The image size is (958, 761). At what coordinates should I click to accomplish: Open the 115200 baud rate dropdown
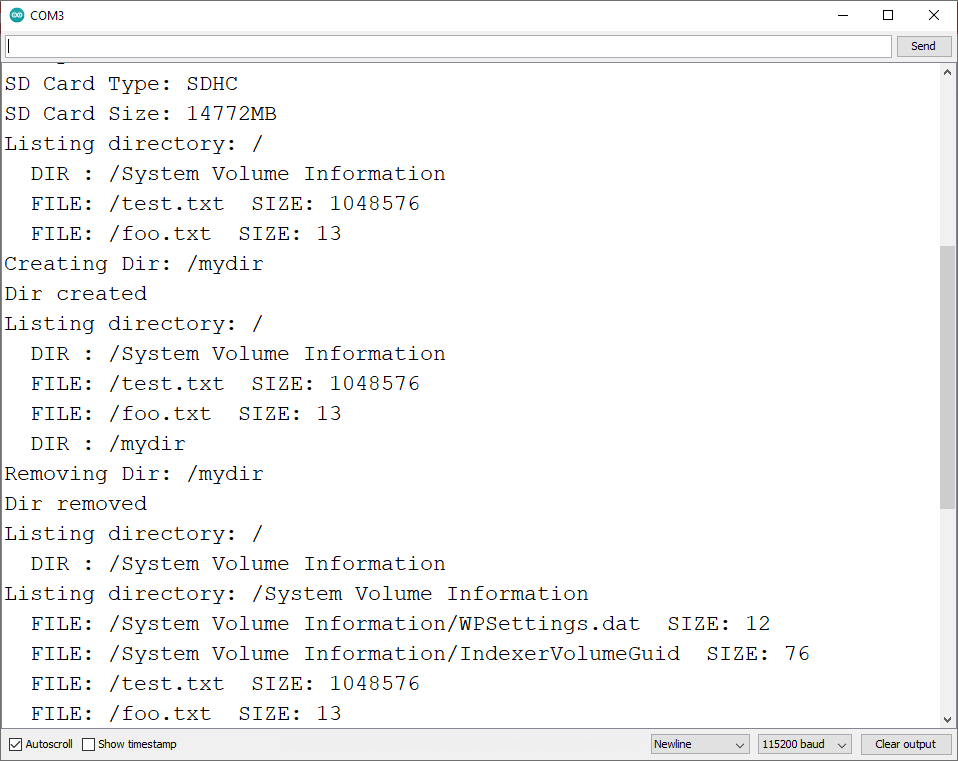(x=805, y=744)
